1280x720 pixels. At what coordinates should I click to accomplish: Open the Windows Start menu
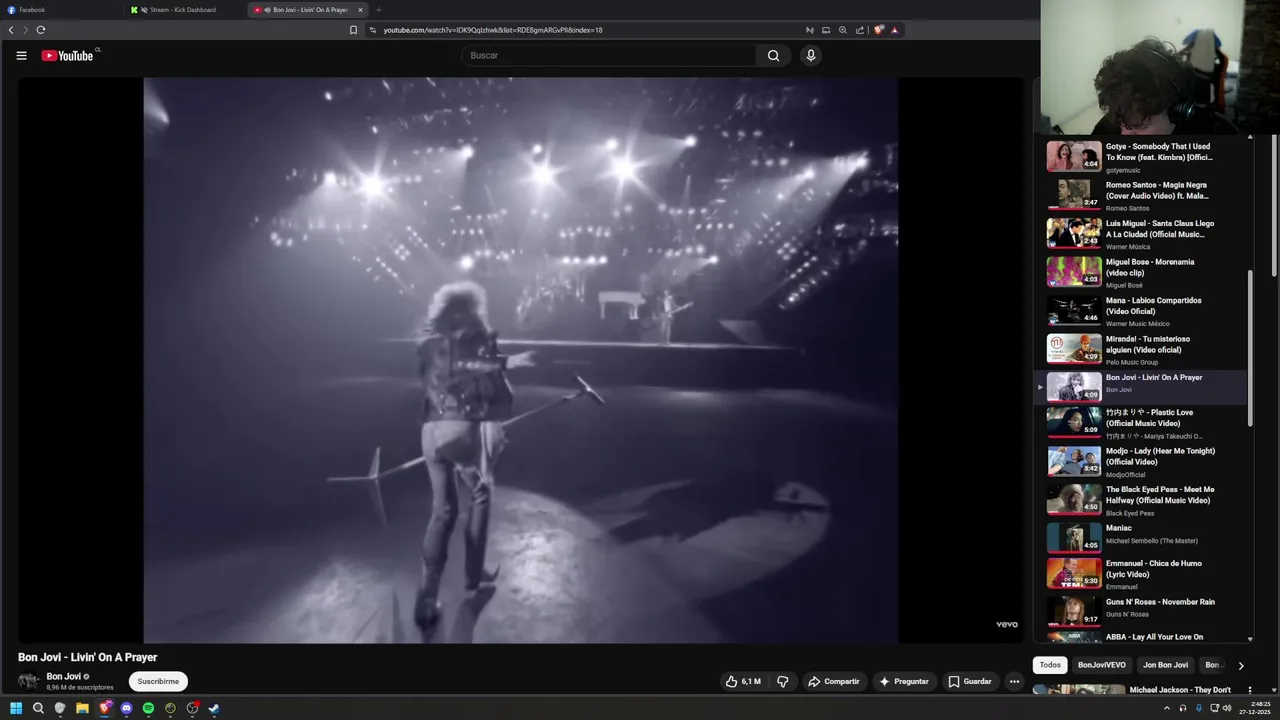coord(16,708)
